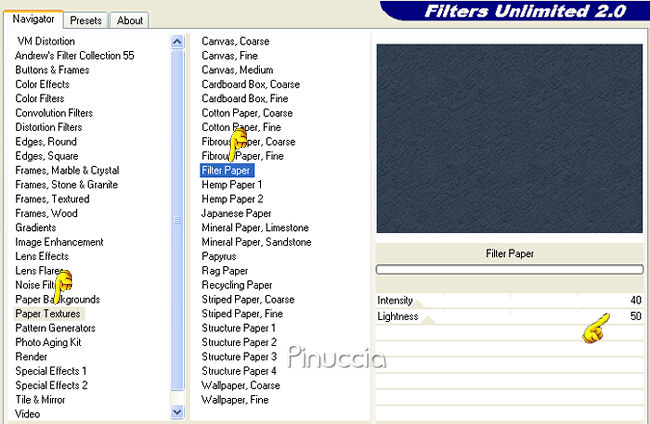Select Photo Aging Kit category
The image size is (650, 424).
click(x=48, y=342)
